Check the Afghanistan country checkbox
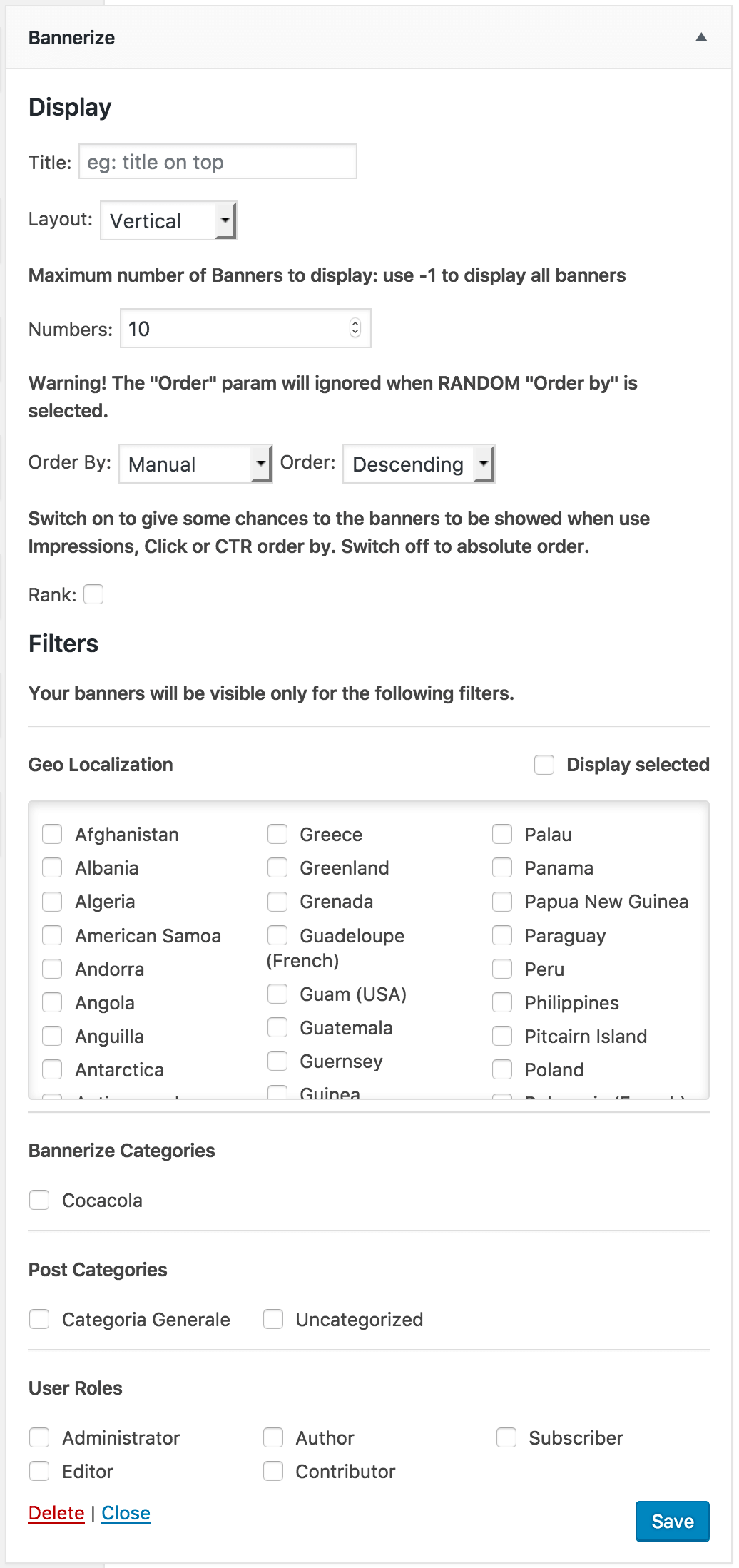The image size is (739, 1568). point(52,834)
